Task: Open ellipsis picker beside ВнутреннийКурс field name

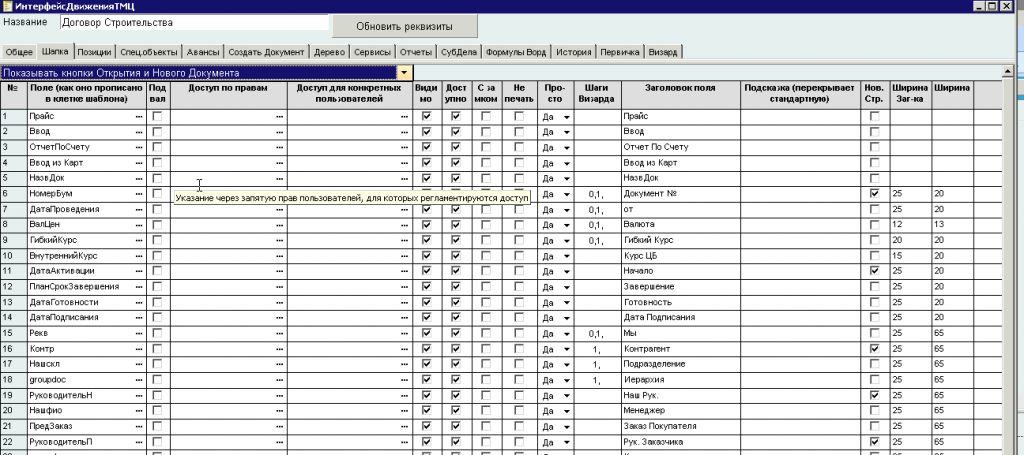Action: tap(138, 256)
